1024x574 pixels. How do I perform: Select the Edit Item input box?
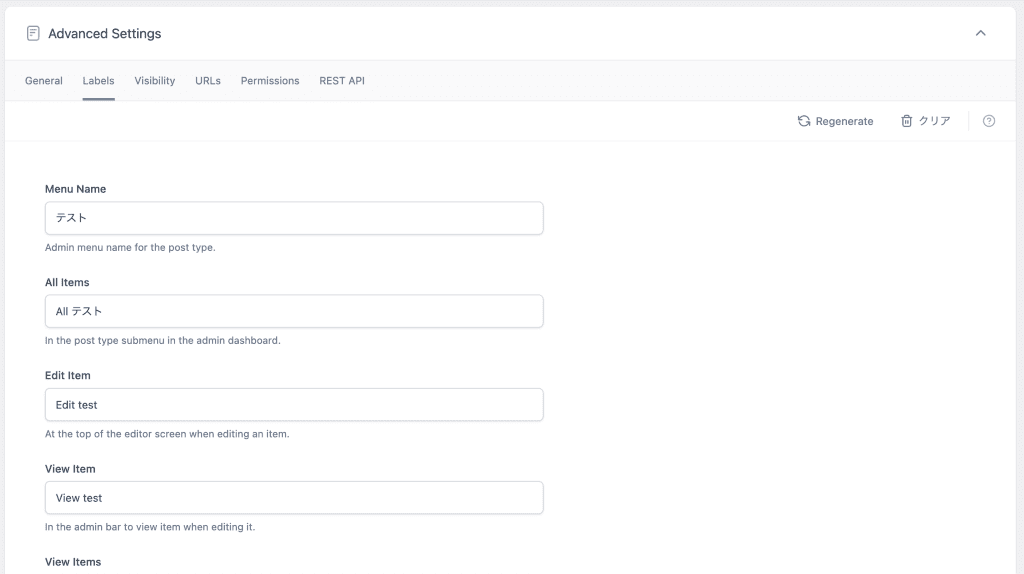(x=294, y=405)
